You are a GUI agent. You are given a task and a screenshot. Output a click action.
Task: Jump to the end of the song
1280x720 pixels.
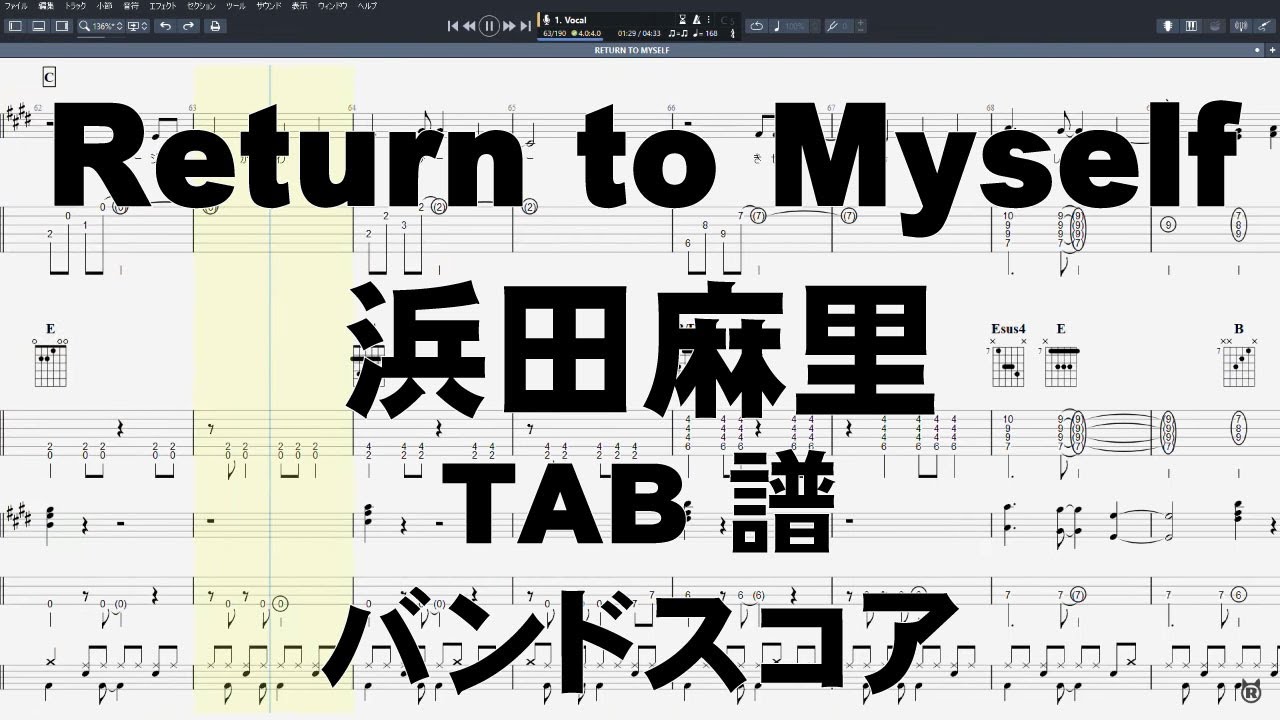(x=524, y=26)
